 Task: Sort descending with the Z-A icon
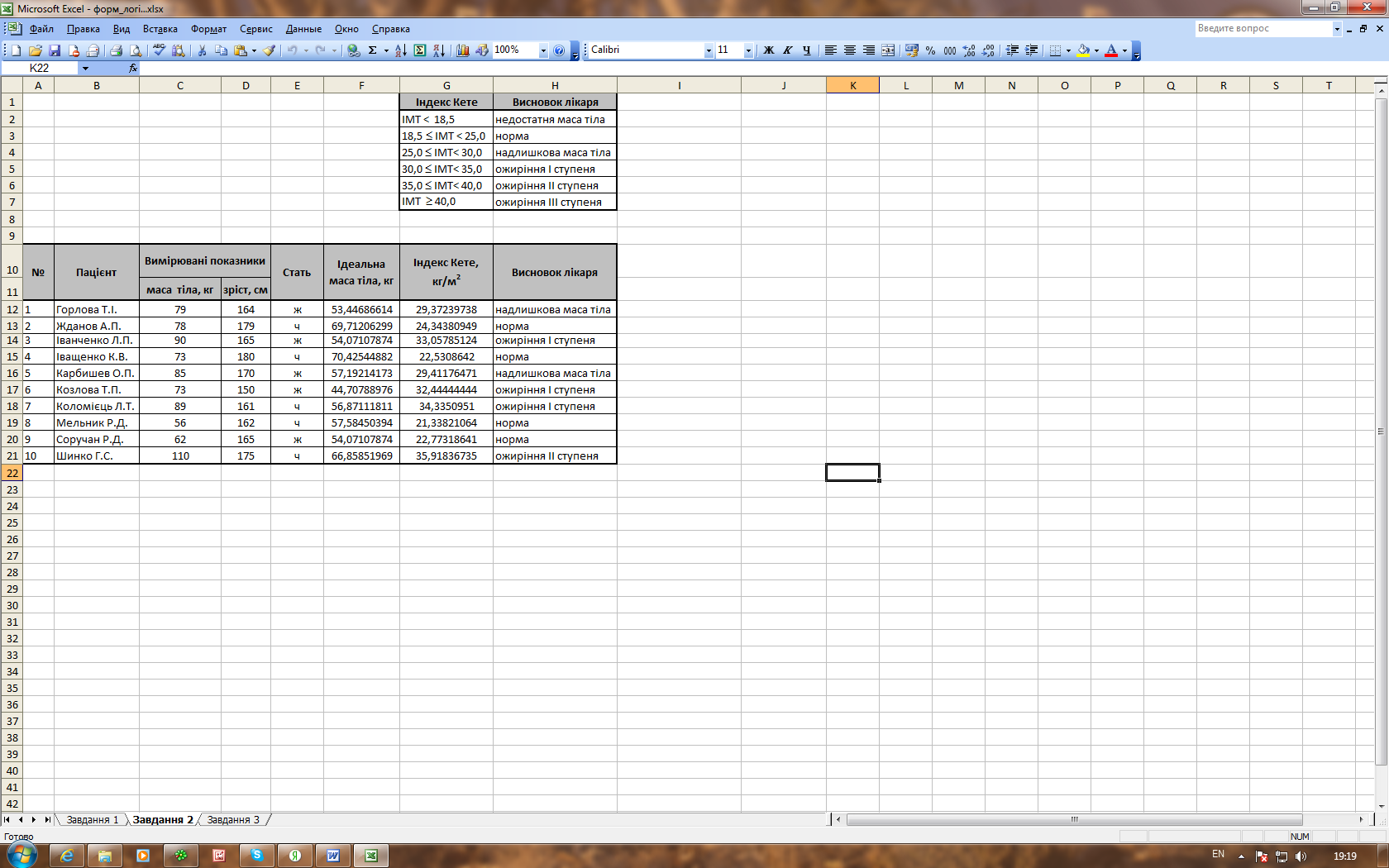pos(439,50)
